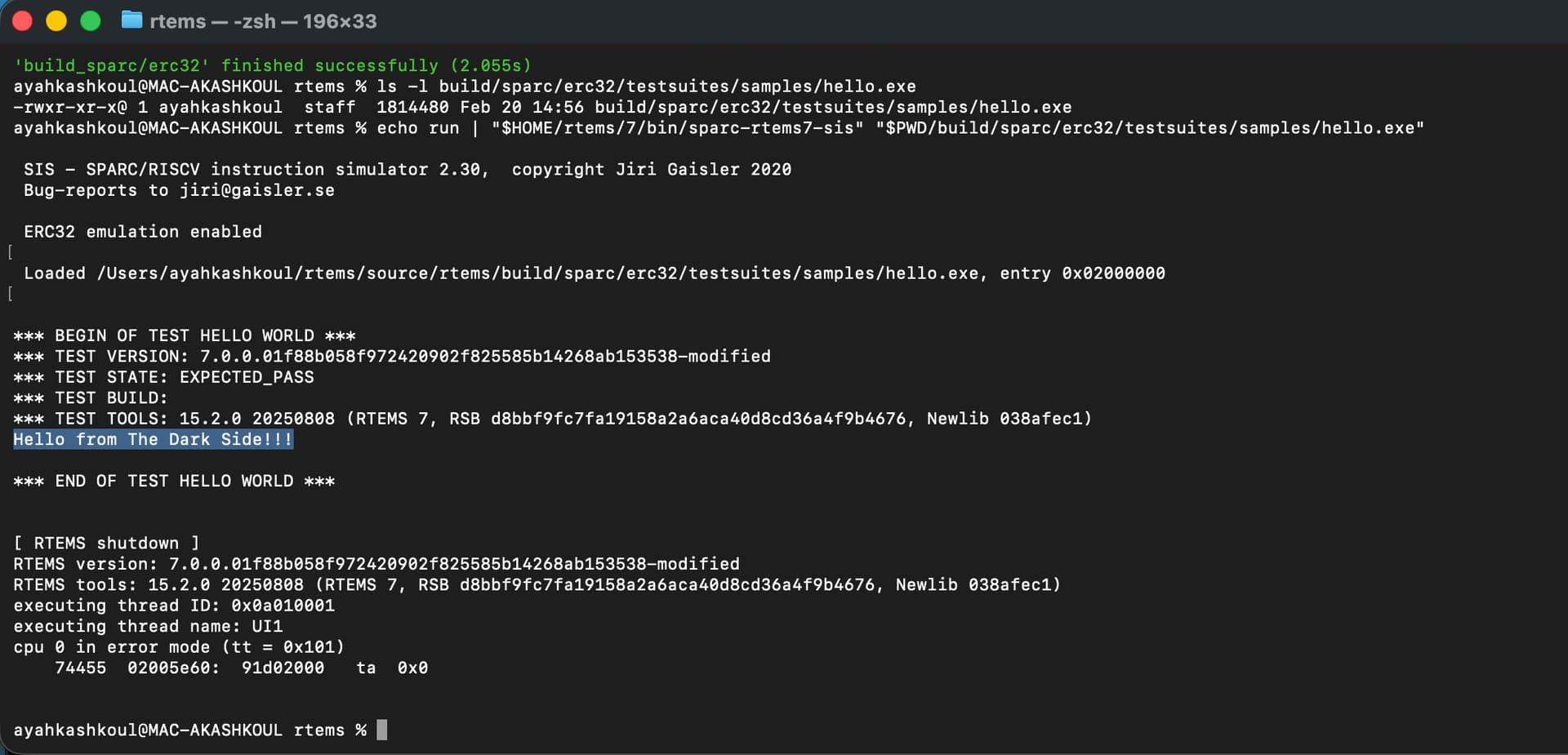This screenshot has width=1568, height=755.
Task: Click the bracket mark above the Loaded line
Action: tap(10, 252)
